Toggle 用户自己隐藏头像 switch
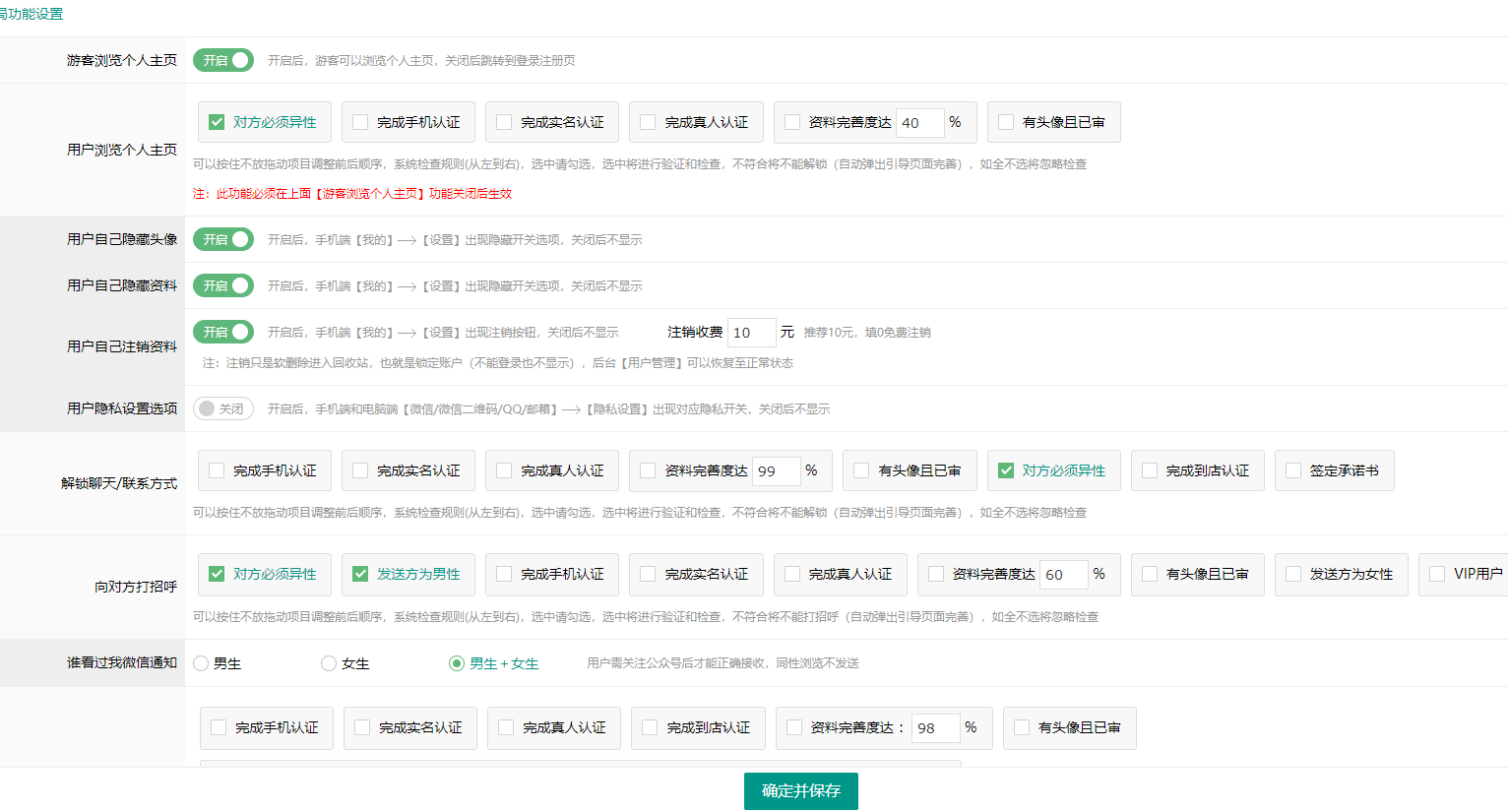The image size is (1508, 812). tap(223, 239)
